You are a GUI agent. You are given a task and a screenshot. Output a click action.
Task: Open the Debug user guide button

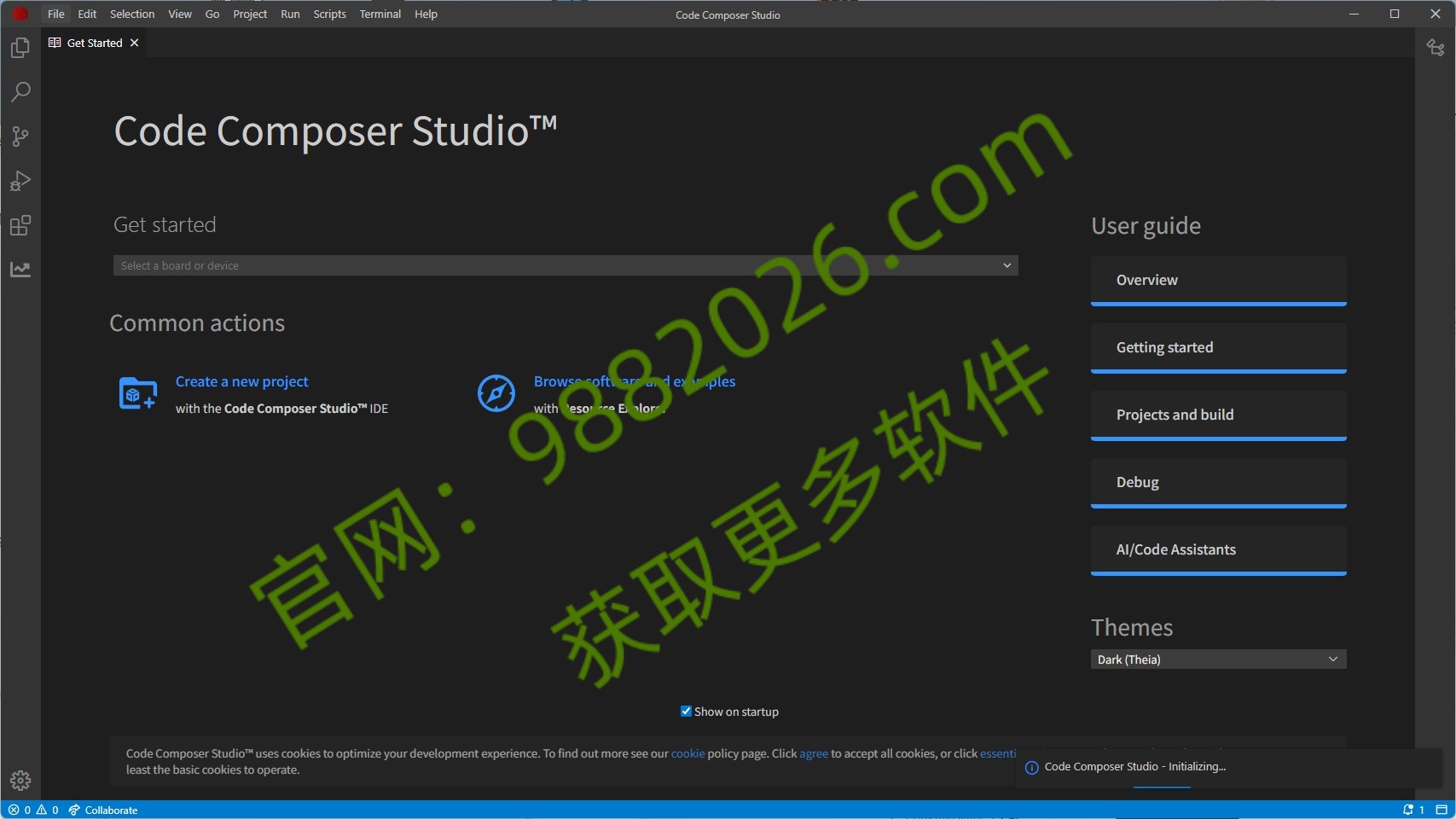(1218, 483)
